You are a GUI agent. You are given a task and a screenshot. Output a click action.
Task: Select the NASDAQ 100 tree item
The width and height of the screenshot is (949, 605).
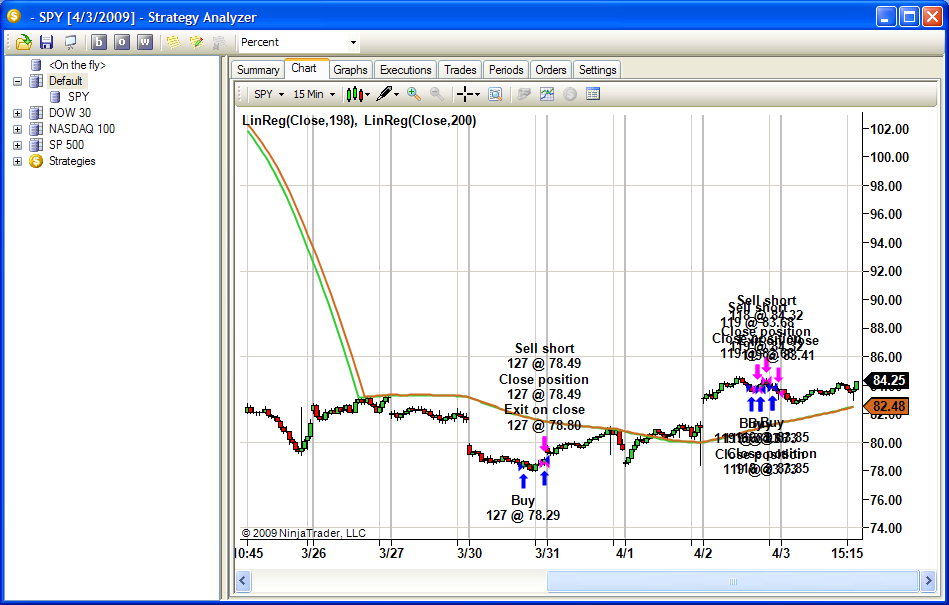pyautogui.click(x=82, y=129)
